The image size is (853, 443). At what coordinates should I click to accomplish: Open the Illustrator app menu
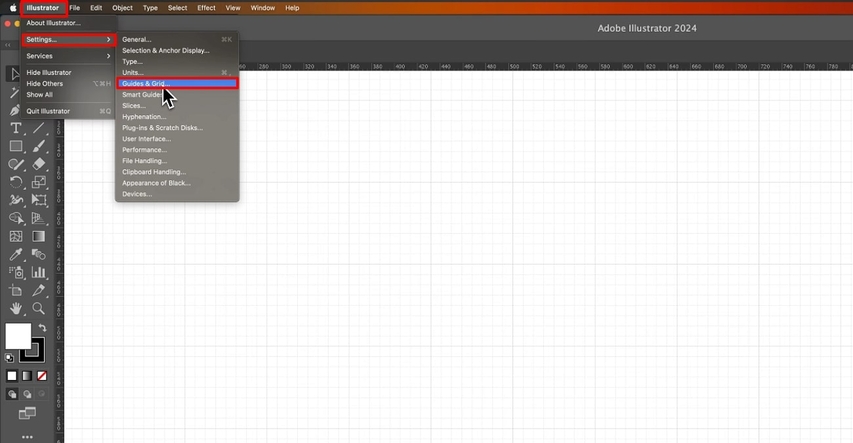43,8
